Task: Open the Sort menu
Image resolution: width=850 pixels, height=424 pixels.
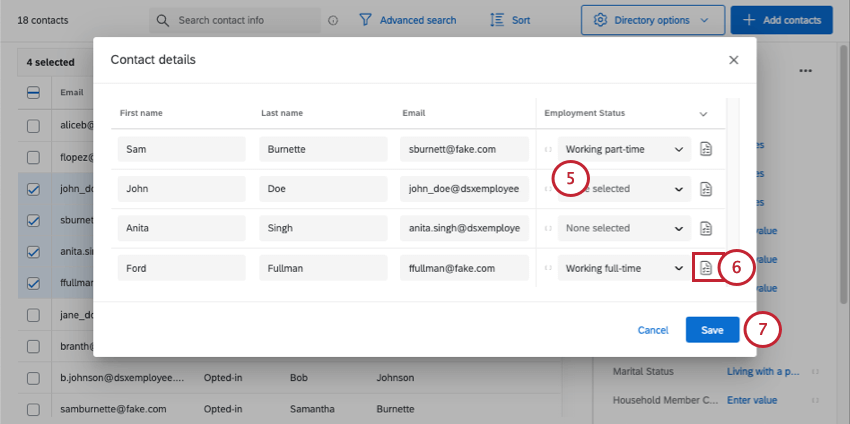Action: click(510, 21)
